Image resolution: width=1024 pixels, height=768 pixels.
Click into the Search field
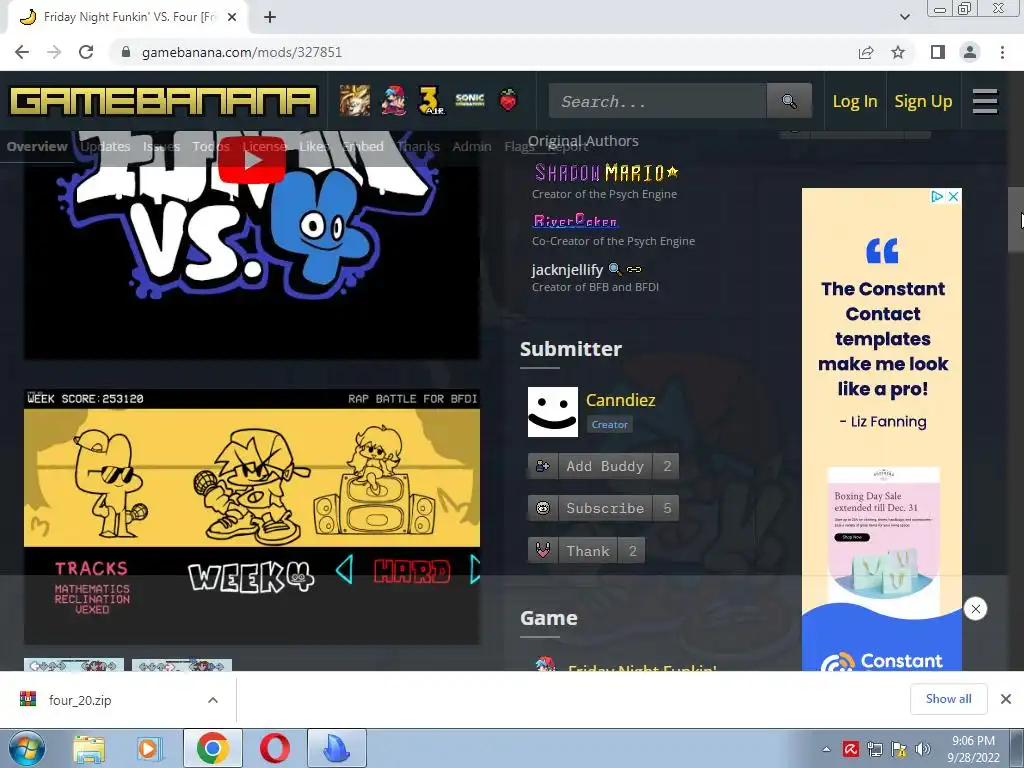[658, 101]
